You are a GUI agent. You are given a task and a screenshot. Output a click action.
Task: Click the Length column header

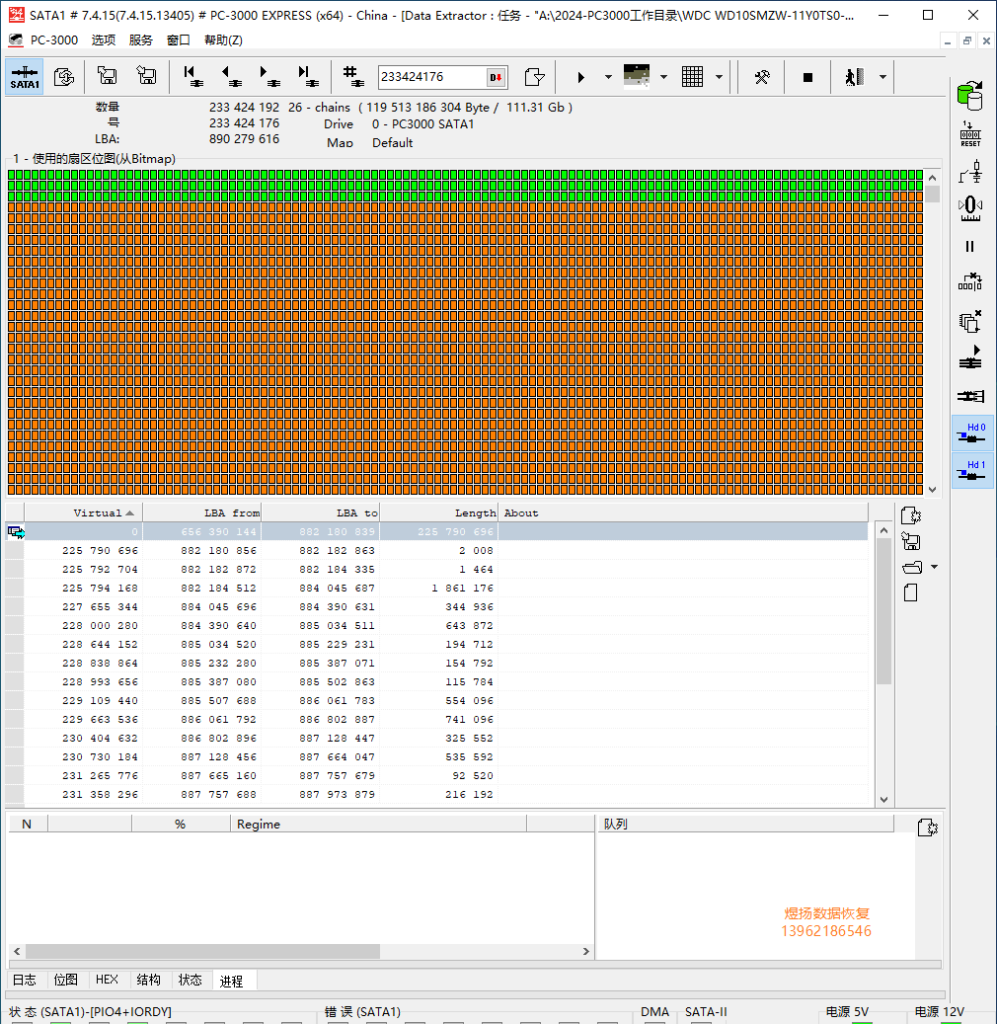point(439,513)
